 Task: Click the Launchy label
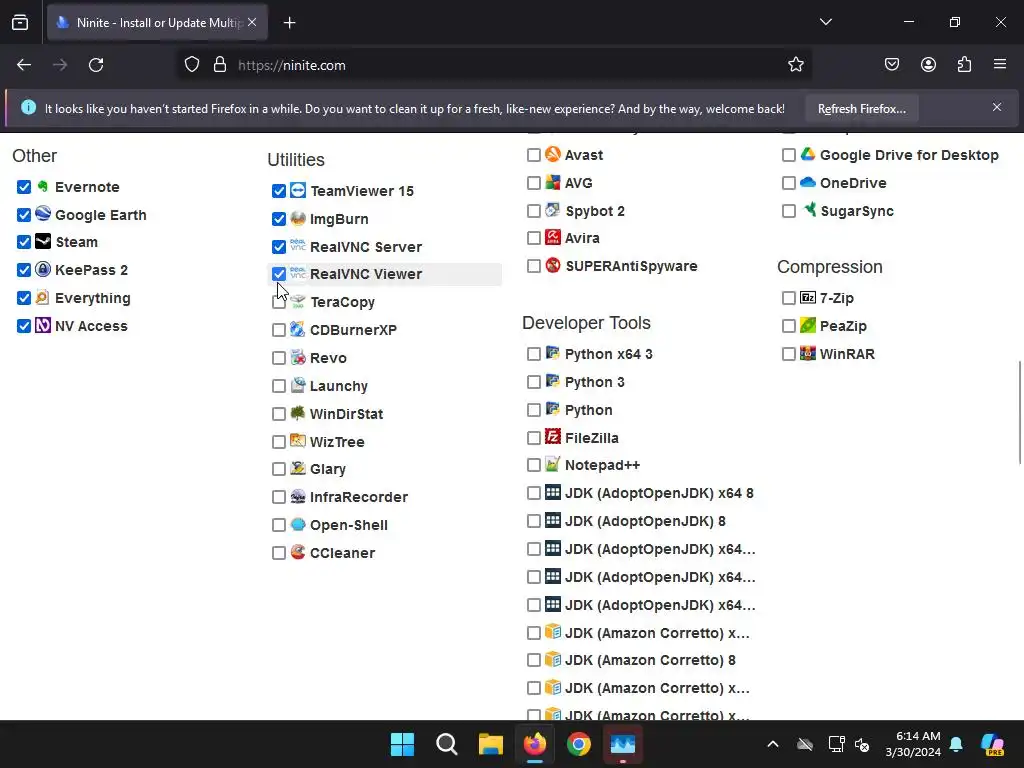click(338, 386)
